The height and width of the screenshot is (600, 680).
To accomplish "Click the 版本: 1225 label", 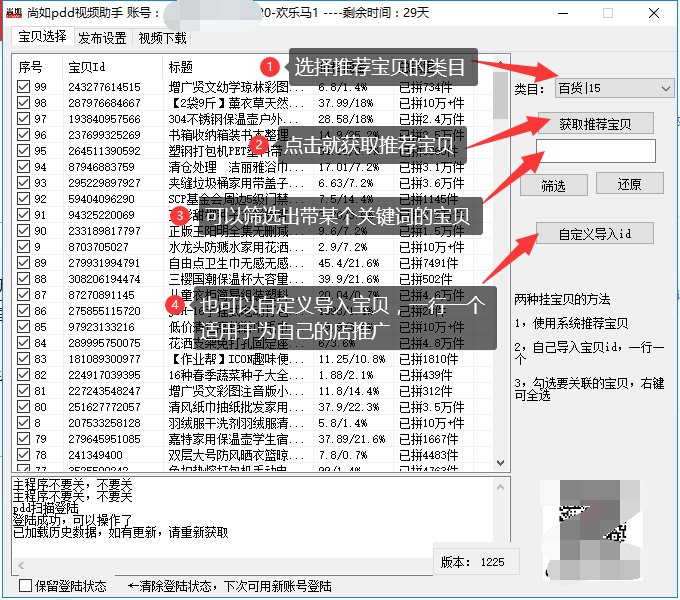I will coord(472,562).
